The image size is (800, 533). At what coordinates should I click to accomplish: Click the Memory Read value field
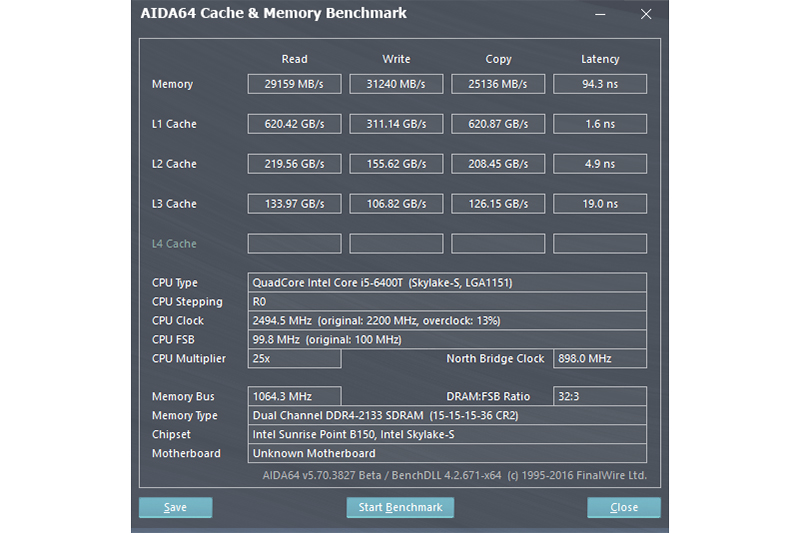(x=294, y=84)
